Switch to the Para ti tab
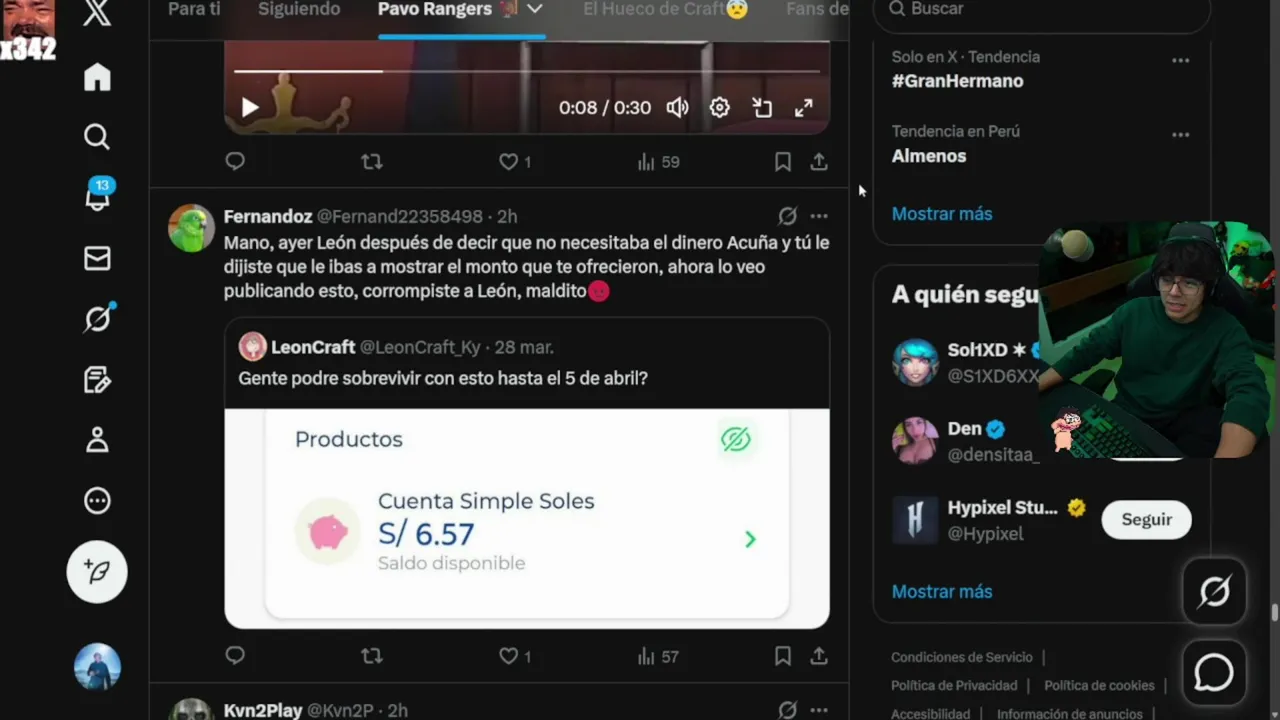The image size is (1280, 720). (x=194, y=9)
